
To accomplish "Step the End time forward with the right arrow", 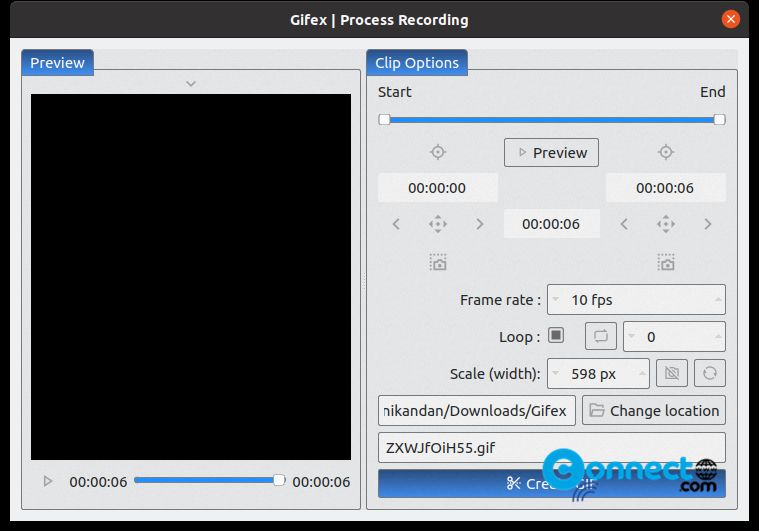I will [x=708, y=224].
